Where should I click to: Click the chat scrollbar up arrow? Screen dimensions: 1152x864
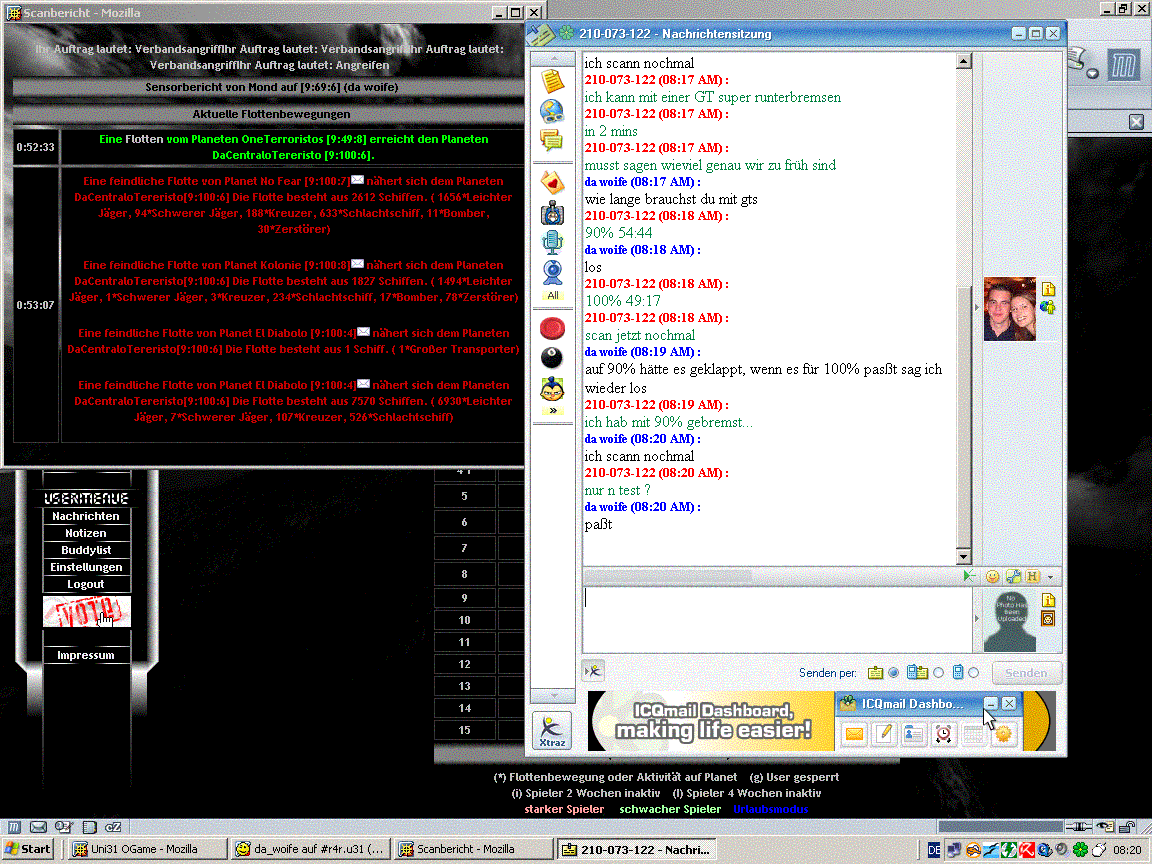[964, 61]
